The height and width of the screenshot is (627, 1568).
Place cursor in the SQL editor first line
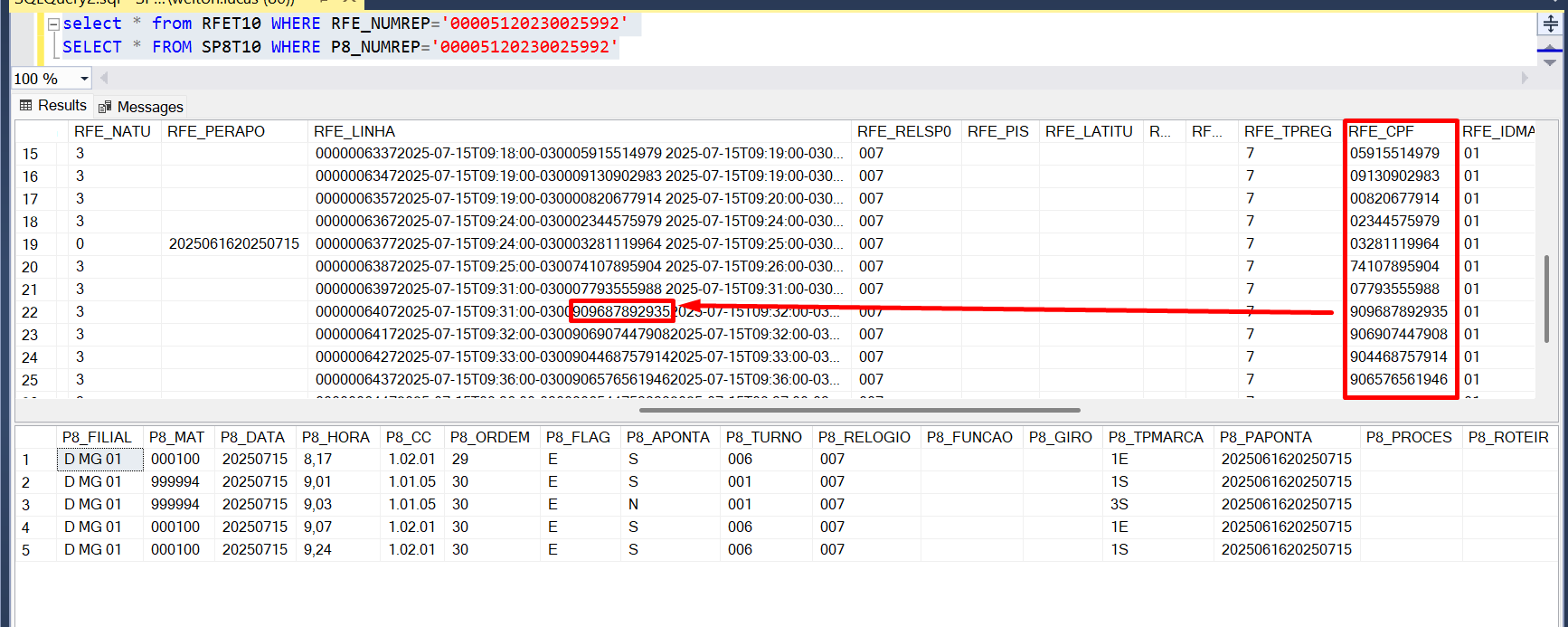[345, 24]
